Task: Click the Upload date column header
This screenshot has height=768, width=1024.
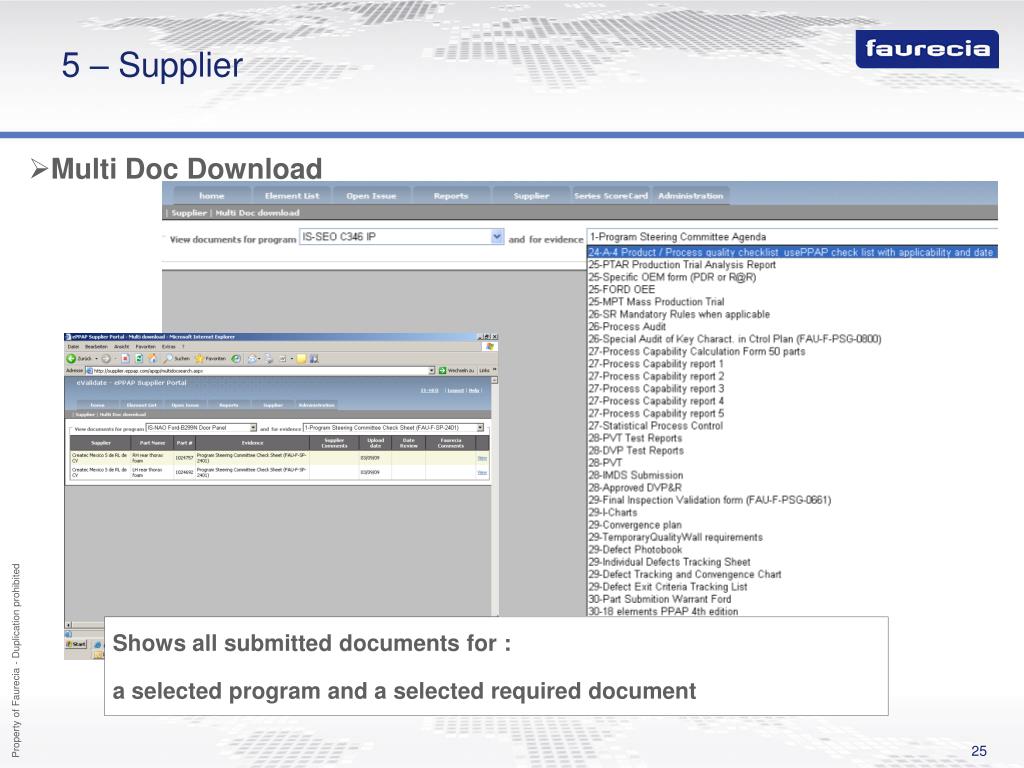Action: point(375,443)
